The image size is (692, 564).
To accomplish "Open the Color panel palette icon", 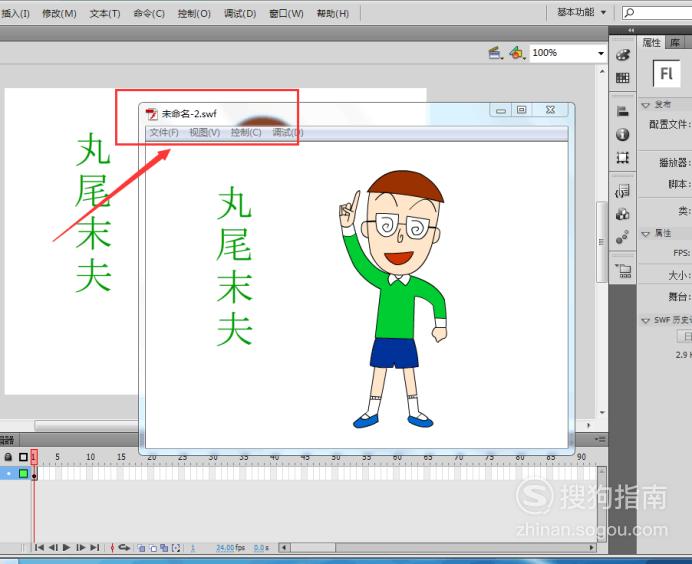I will (623, 55).
